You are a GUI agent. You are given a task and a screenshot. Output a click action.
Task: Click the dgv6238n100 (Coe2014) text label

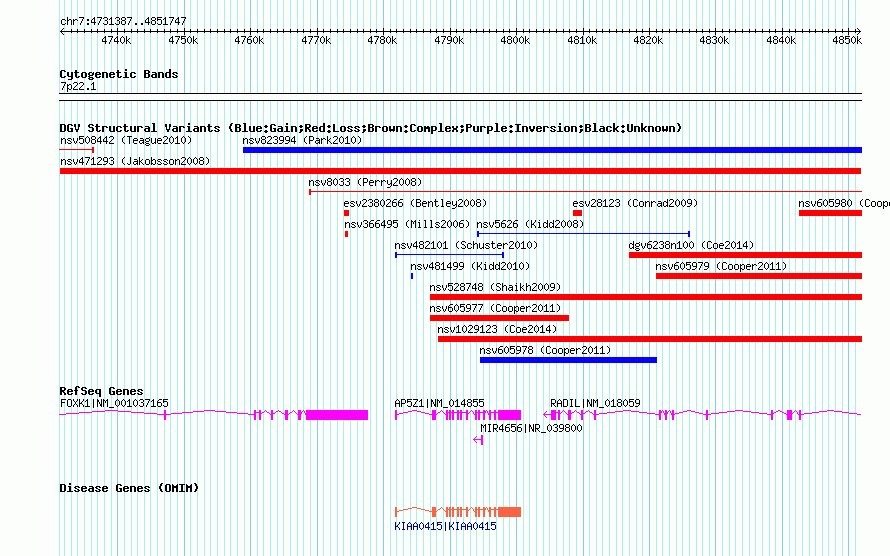tap(691, 245)
